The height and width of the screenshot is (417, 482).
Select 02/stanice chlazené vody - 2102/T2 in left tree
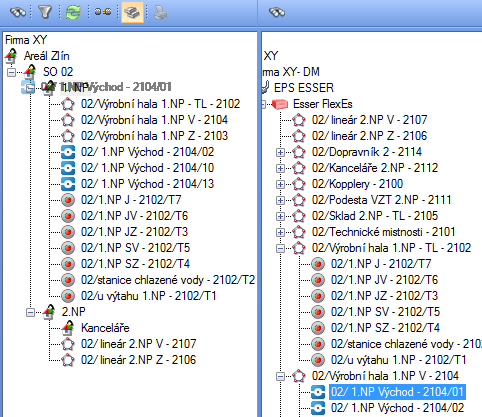[x=168, y=280]
